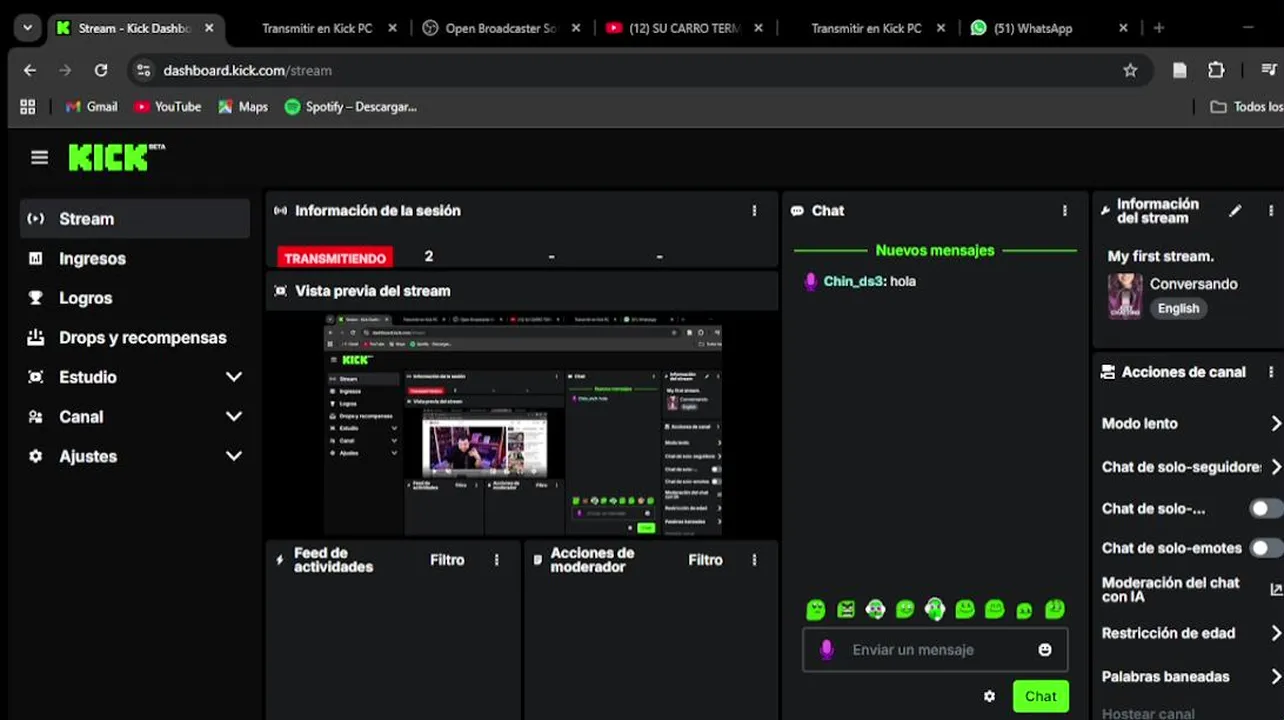This screenshot has height=720, width=1284.
Task: Select Stream in the sidebar
Action: coord(135,219)
